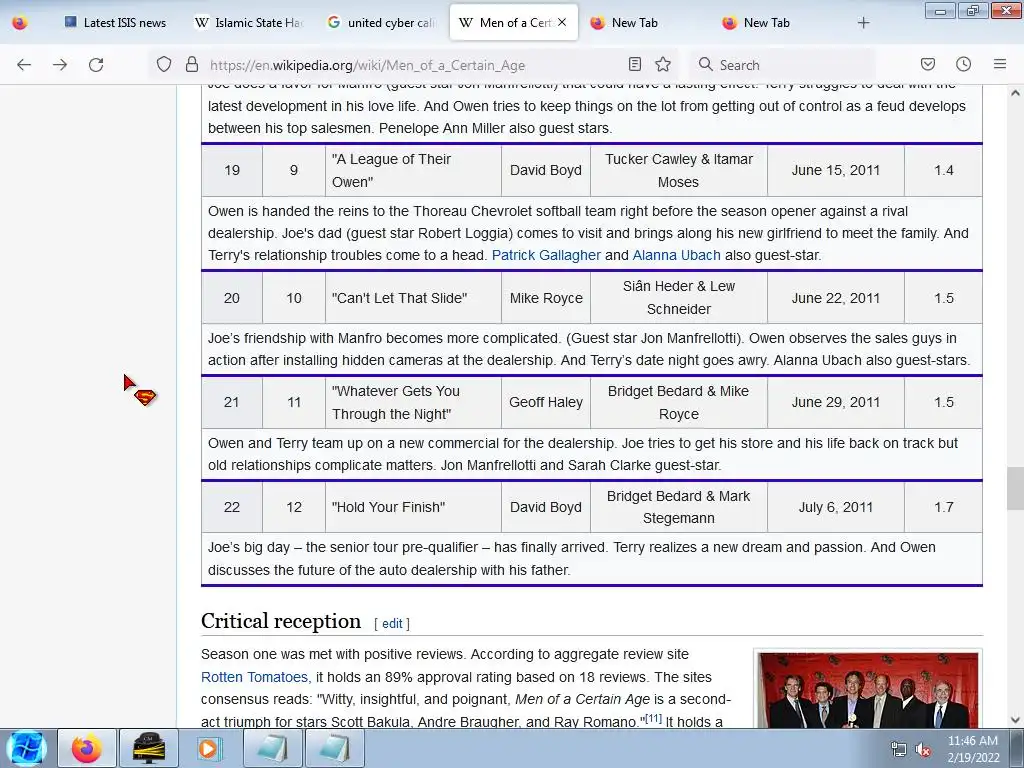Click the "Critical reception" heading
The height and width of the screenshot is (768, 1024).
(x=281, y=621)
